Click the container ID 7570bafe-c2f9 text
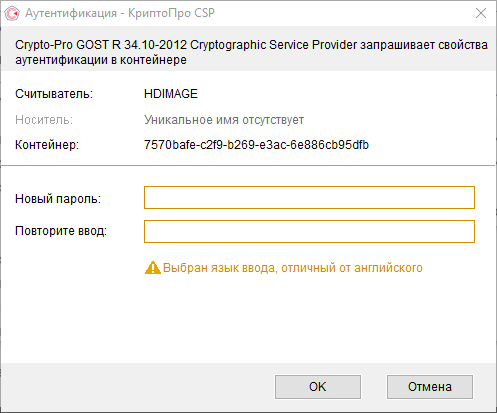Viewport: 497px width, 413px height. tap(256, 145)
